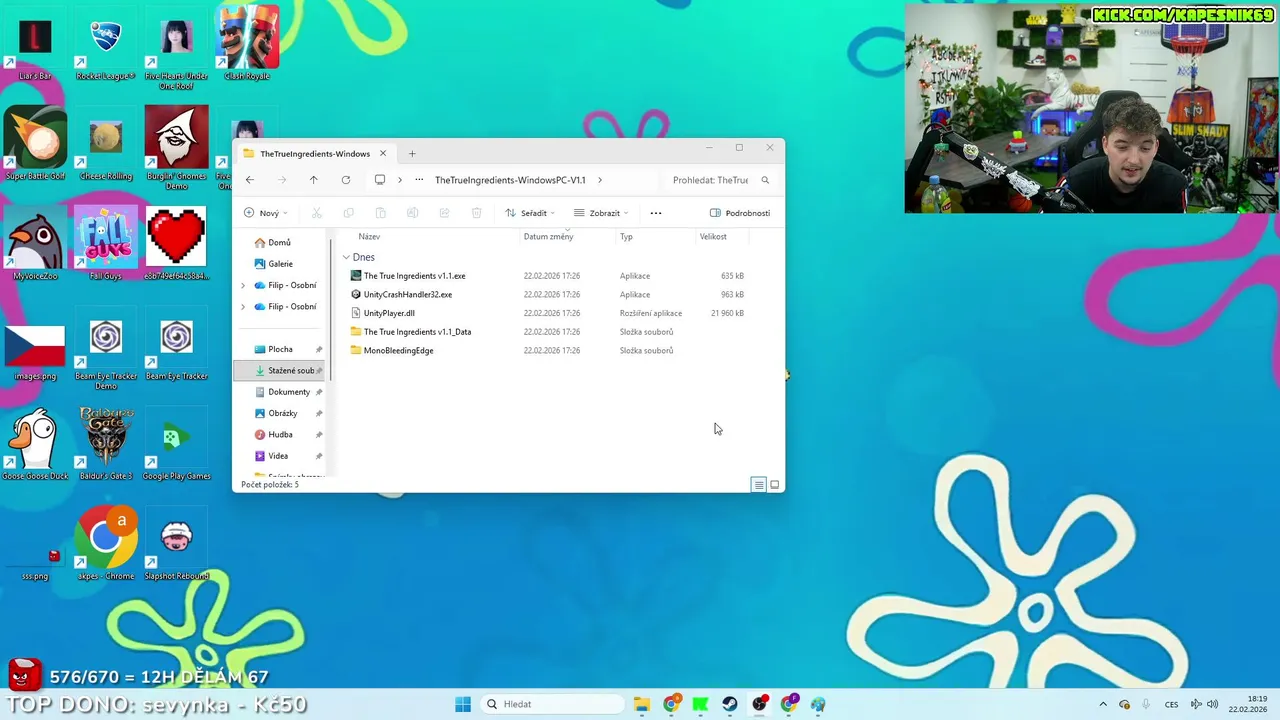1280x720 pixels.
Task: Expand second Filip - Osobní tree node
Action: pos(243,307)
